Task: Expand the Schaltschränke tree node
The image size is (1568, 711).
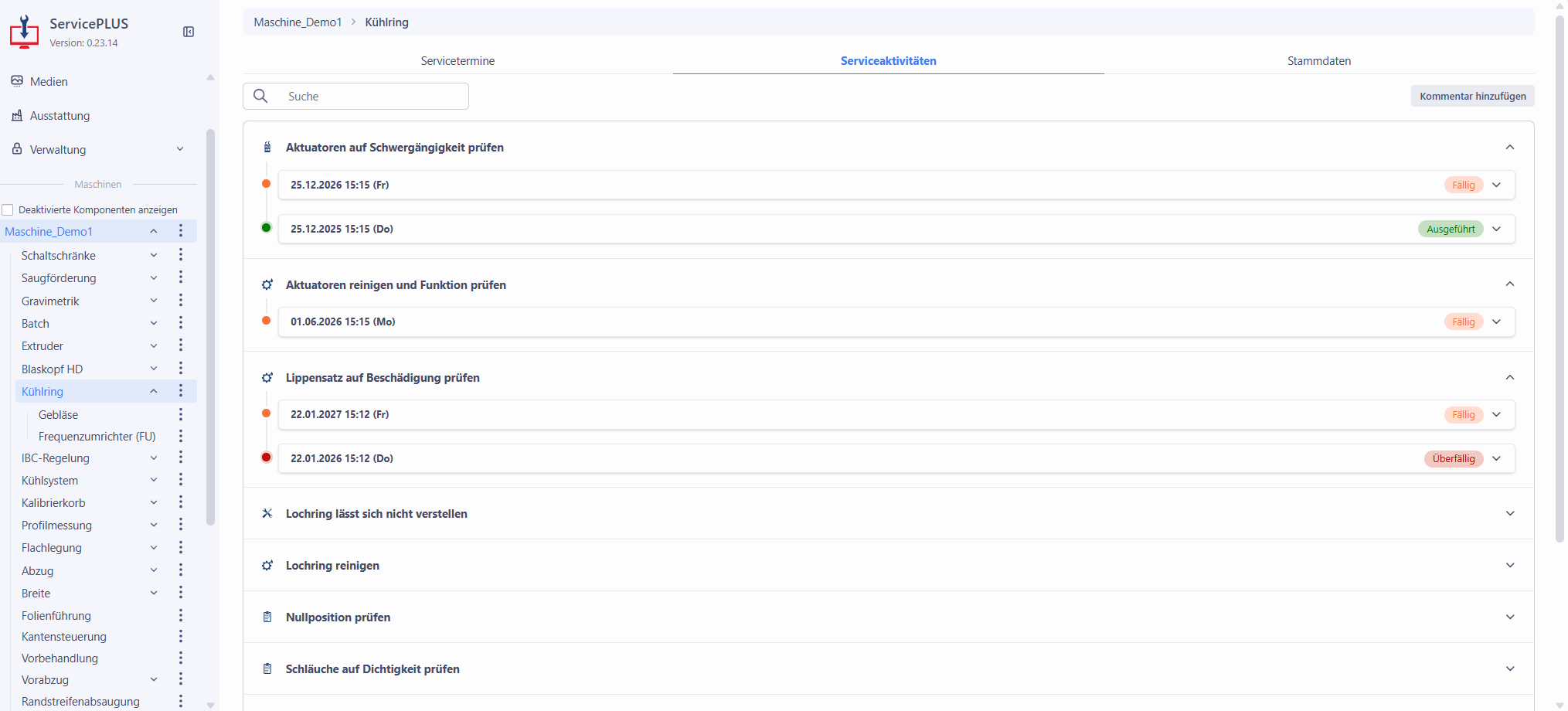Action: point(154,255)
